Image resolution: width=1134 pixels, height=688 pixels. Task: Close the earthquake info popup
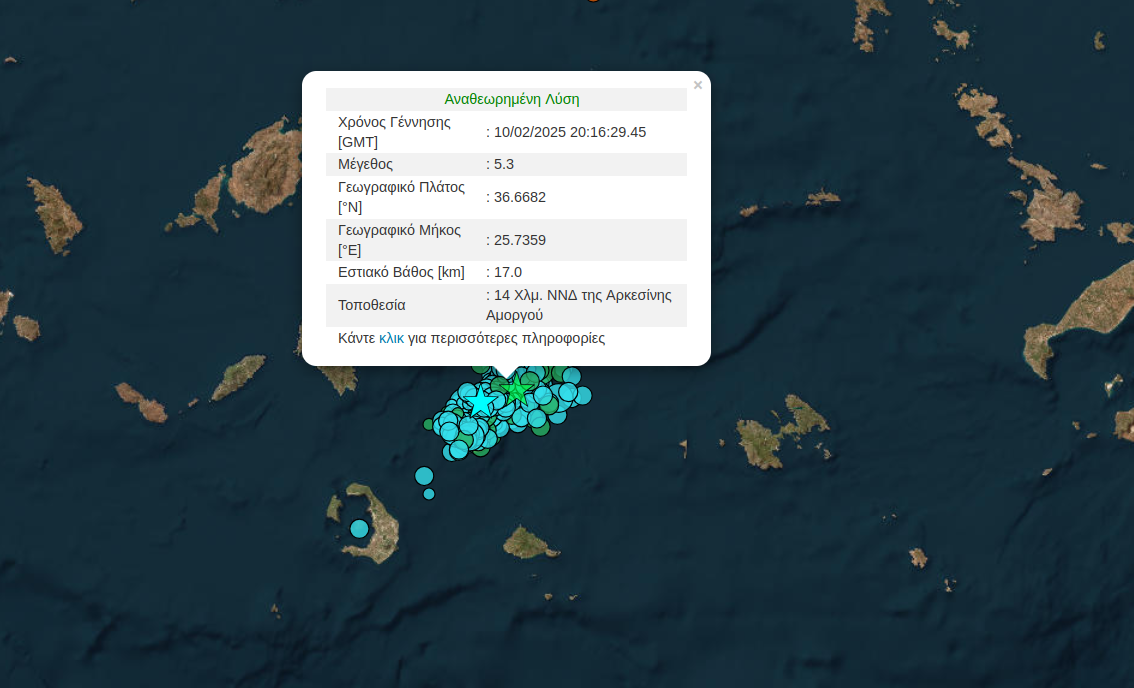click(x=697, y=85)
